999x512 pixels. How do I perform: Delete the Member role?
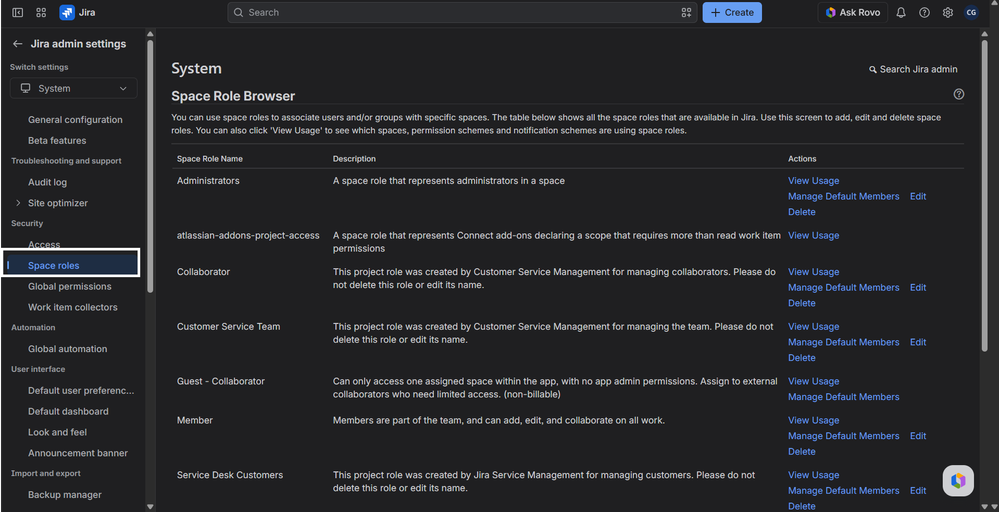point(801,452)
